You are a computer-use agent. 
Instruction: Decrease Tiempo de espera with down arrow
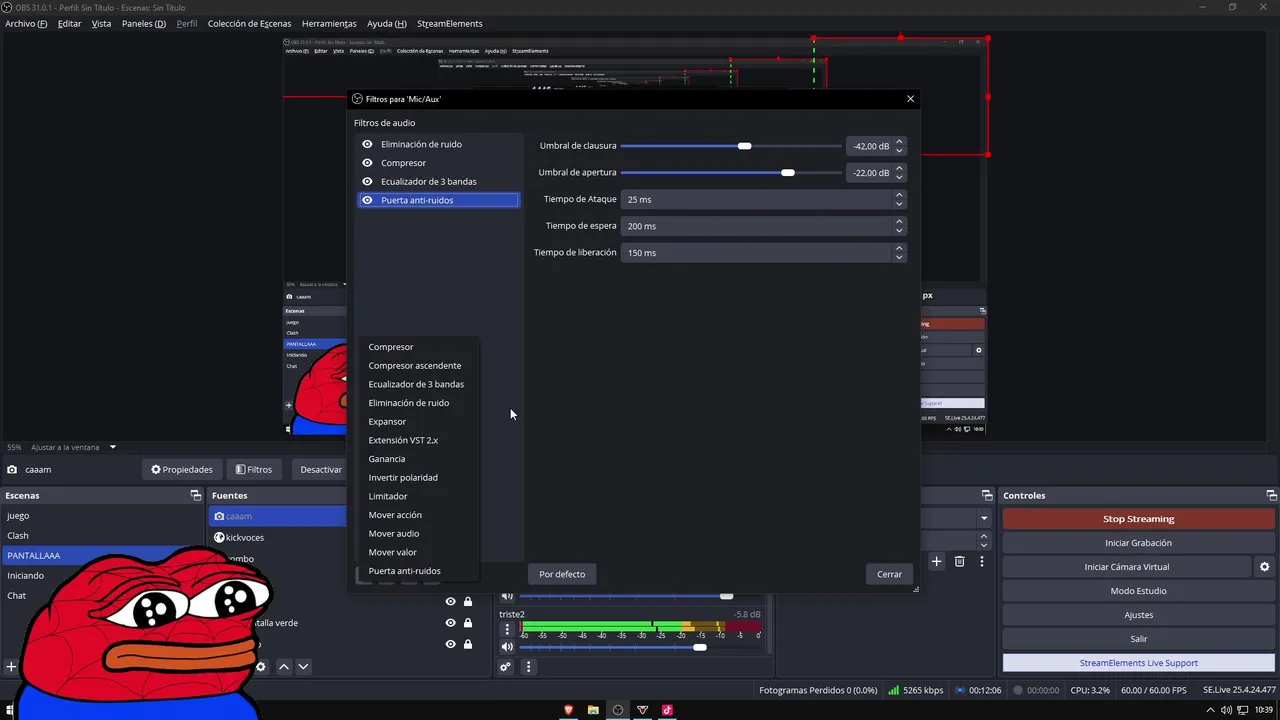coord(899,231)
